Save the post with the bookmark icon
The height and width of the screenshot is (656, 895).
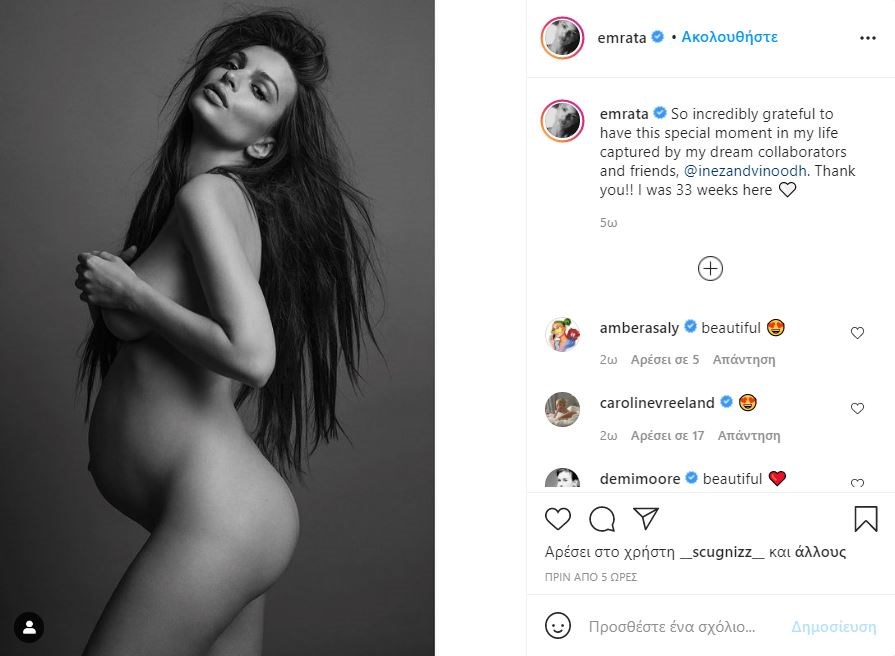coord(865,519)
